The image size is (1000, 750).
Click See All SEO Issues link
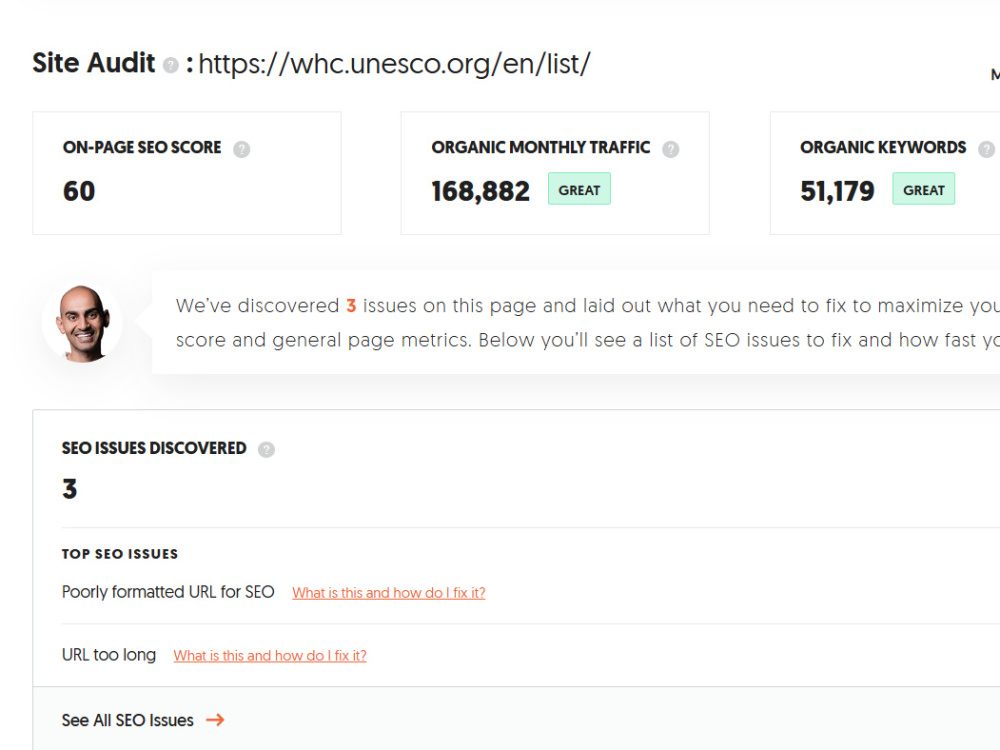coord(128,720)
